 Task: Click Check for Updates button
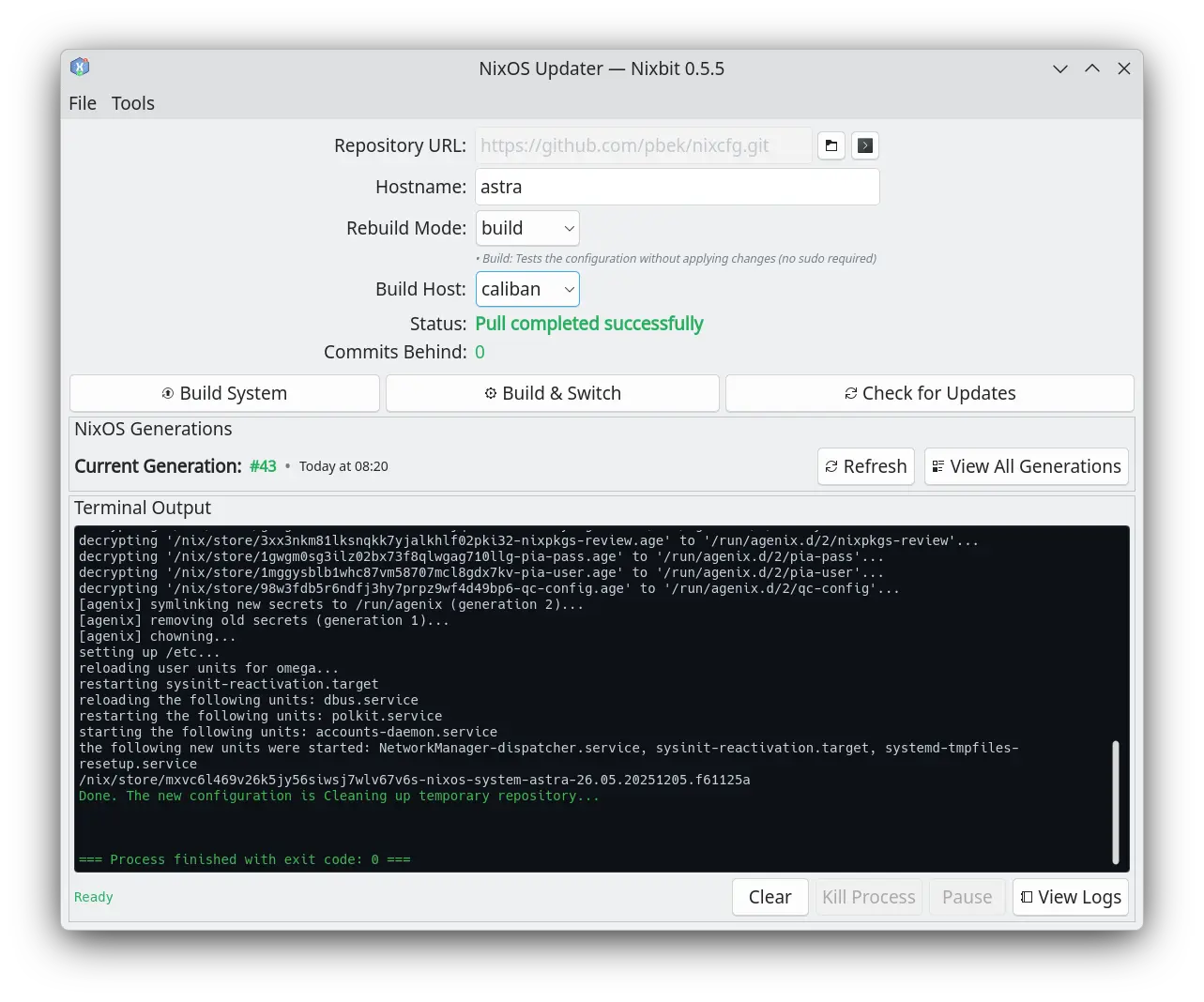click(930, 393)
